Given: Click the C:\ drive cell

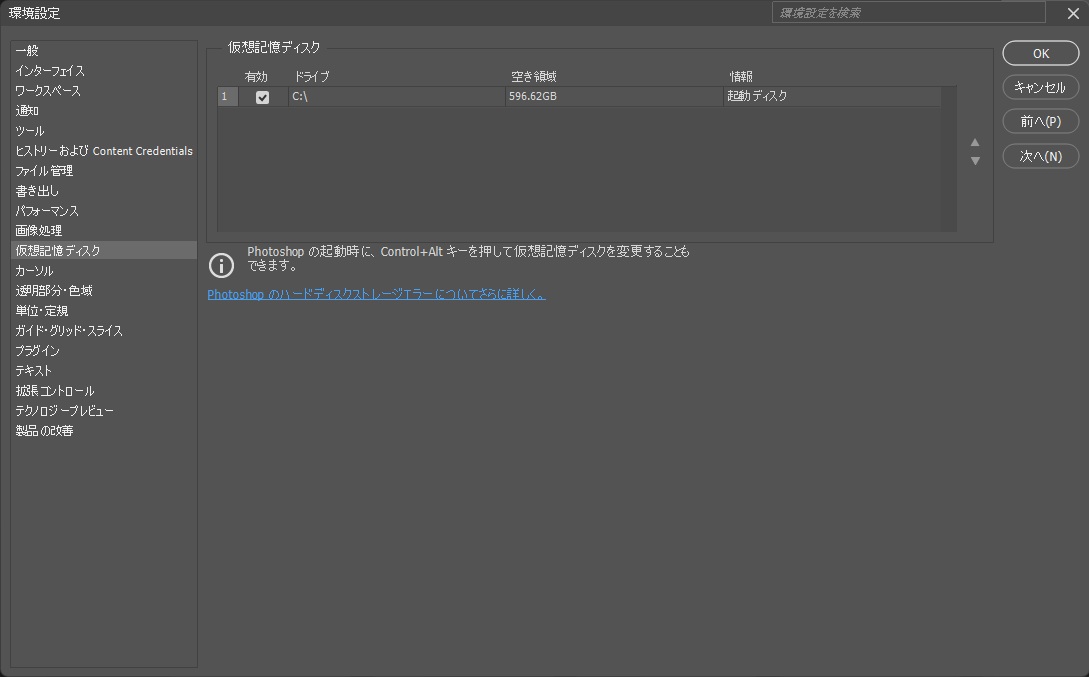Looking at the screenshot, I should click(397, 97).
